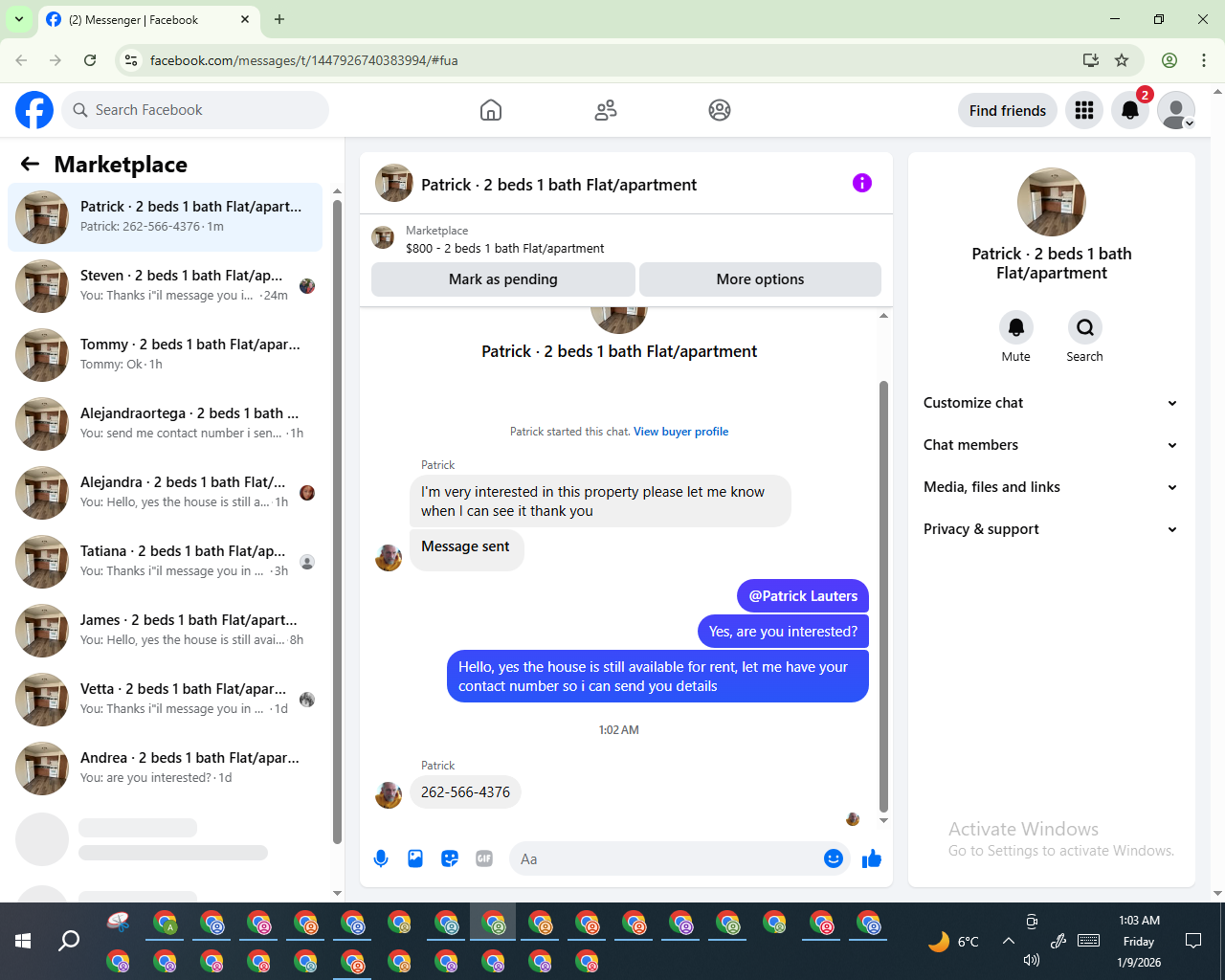Open the Groups icon in top navigation
Viewport: 1225px width, 980px height.
(720, 110)
